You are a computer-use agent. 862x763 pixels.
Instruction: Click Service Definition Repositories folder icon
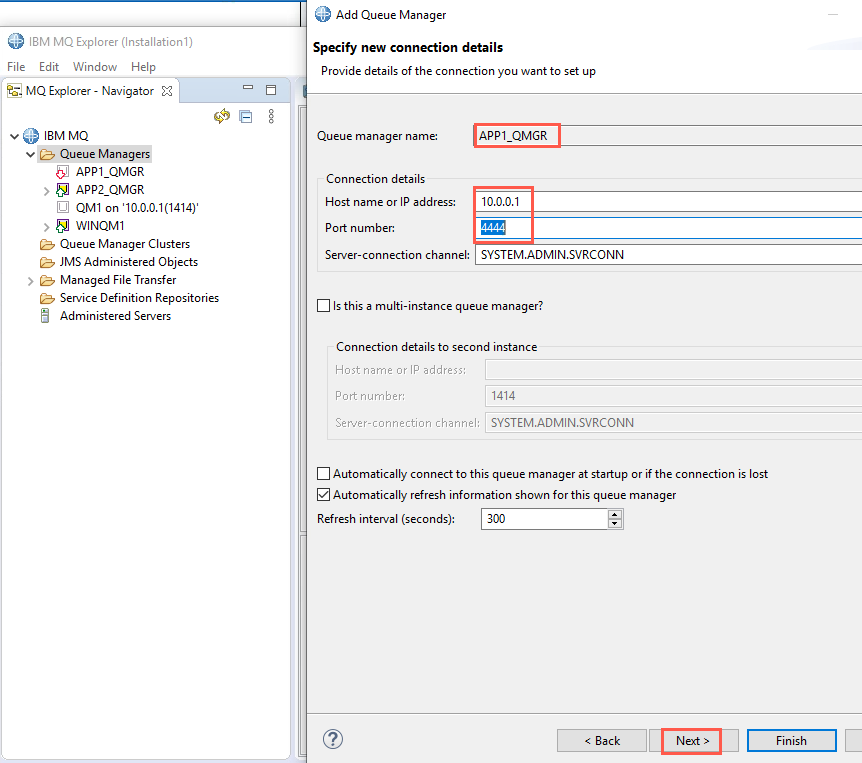pos(47,298)
